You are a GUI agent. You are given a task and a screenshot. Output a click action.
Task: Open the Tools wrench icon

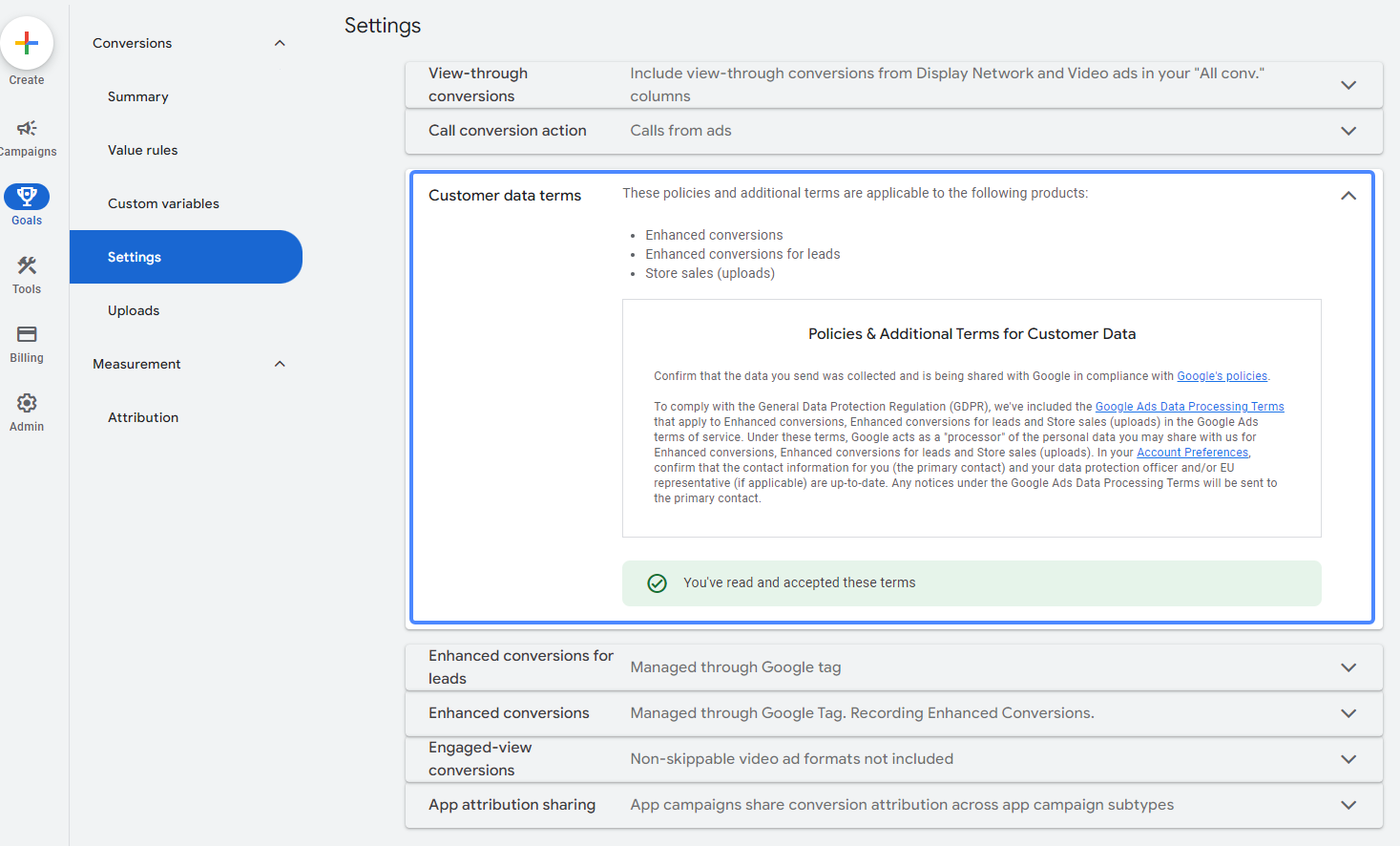27,265
